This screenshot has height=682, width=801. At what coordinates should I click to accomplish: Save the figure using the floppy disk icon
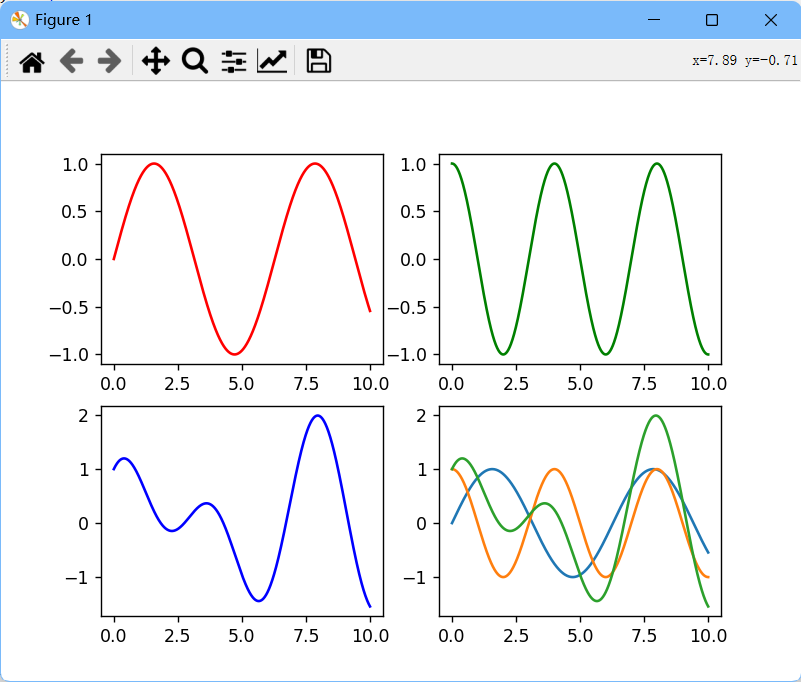click(318, 61)
